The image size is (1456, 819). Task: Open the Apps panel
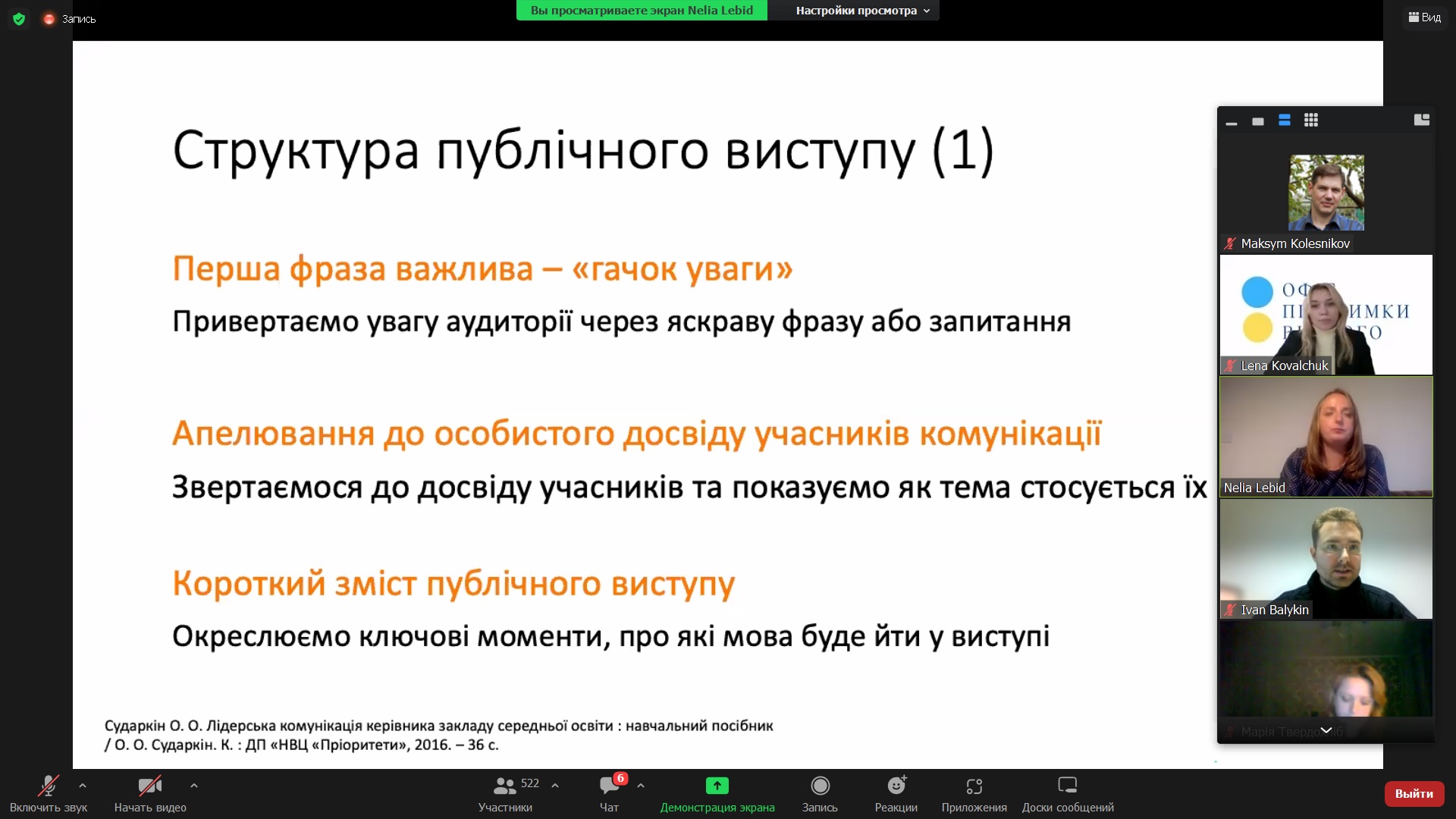[974, 793]
